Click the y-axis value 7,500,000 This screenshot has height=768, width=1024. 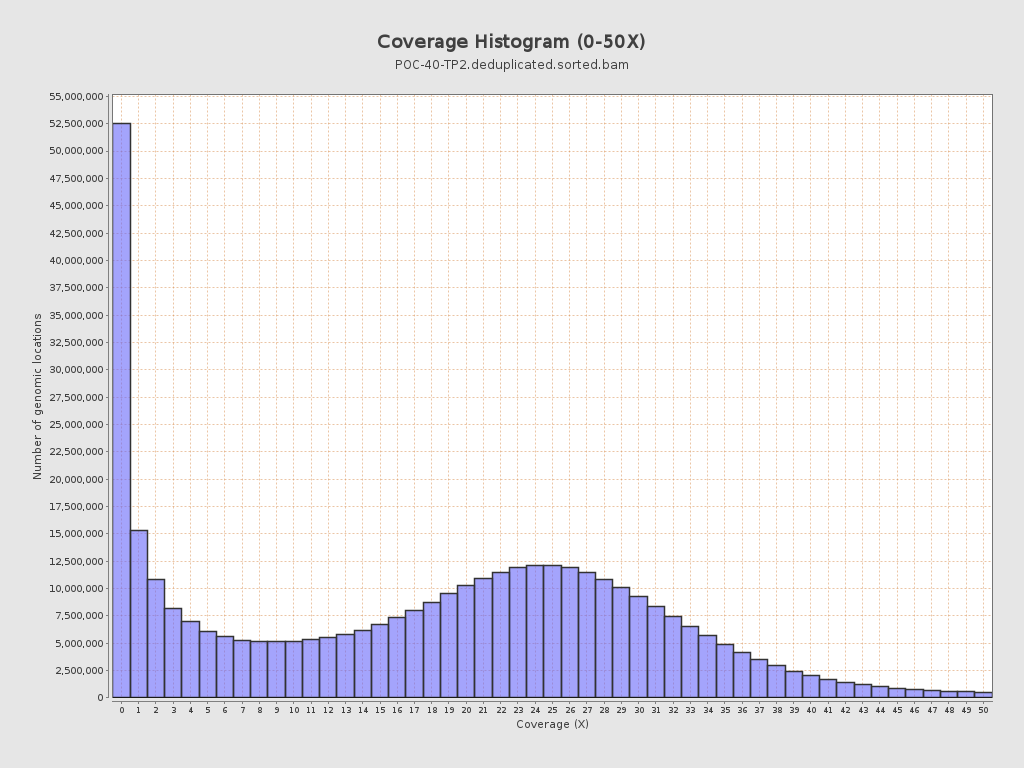[x=79, y=616]
